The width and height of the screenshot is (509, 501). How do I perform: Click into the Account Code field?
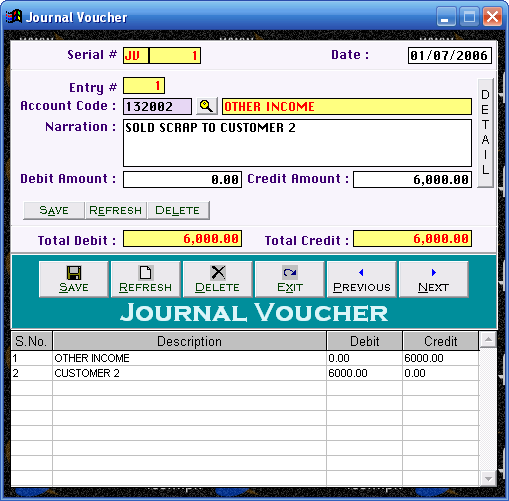(157, 107)
